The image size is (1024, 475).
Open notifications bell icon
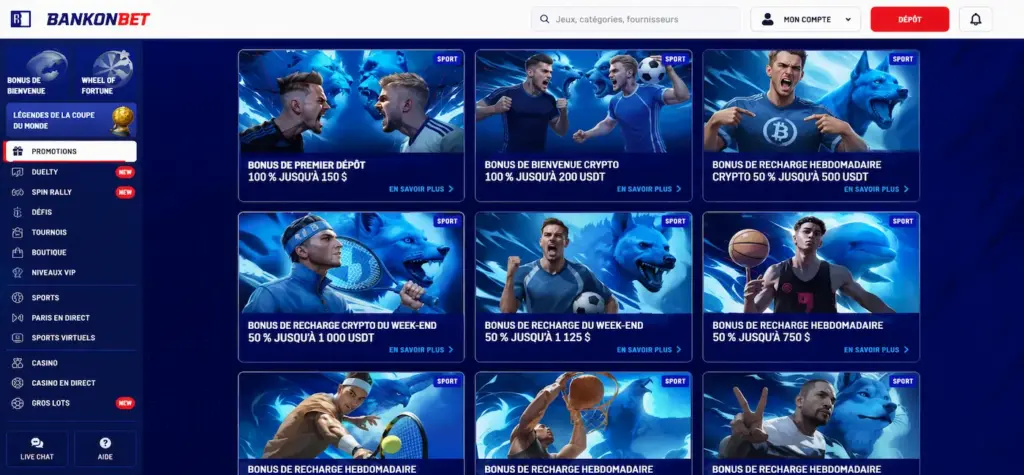pyautogui.click(x=976, y=20)
